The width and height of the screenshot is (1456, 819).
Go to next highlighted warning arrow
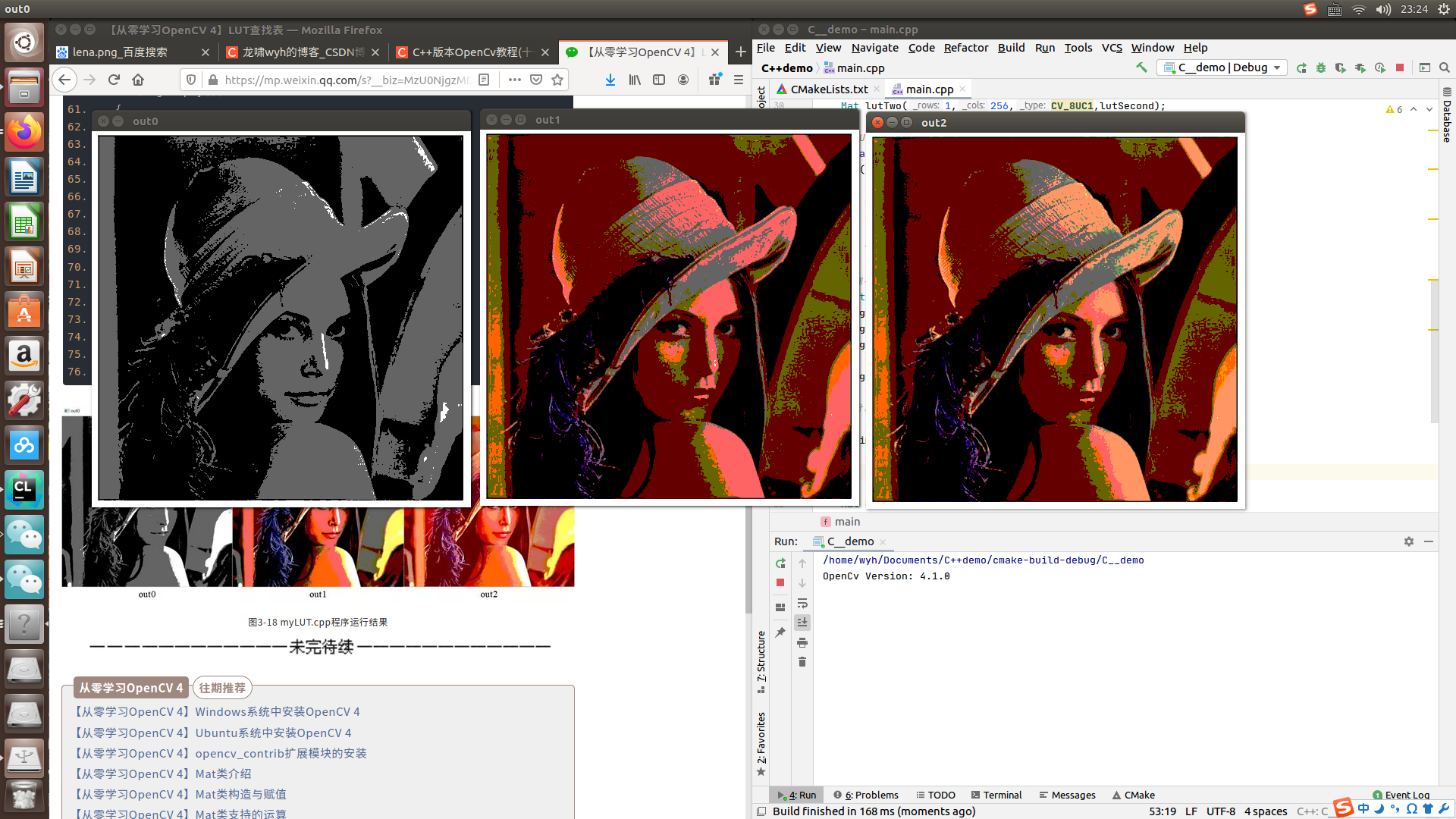click(x=1429, y=109)
